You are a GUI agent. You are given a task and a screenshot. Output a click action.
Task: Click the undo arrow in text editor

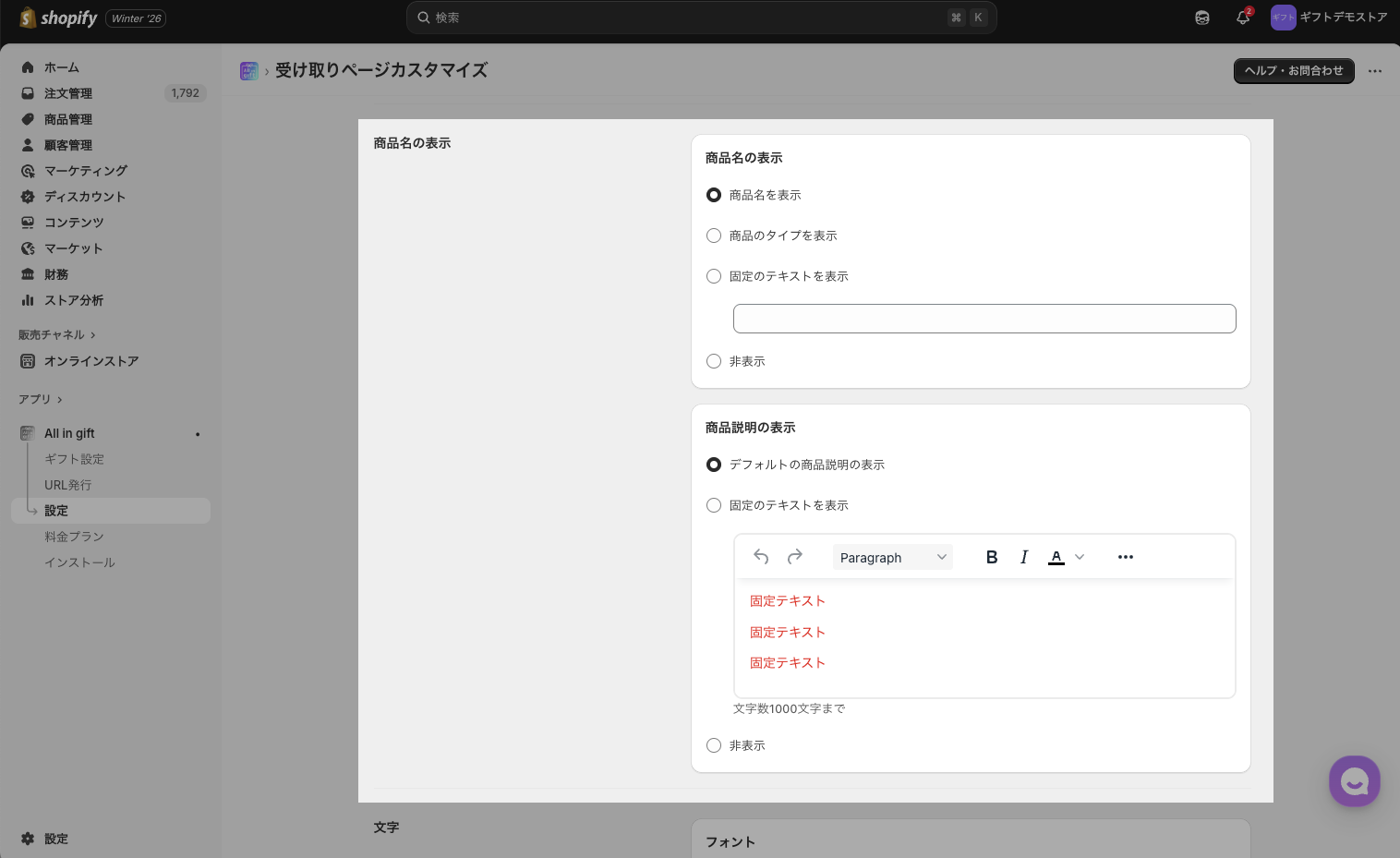(761, 557)
